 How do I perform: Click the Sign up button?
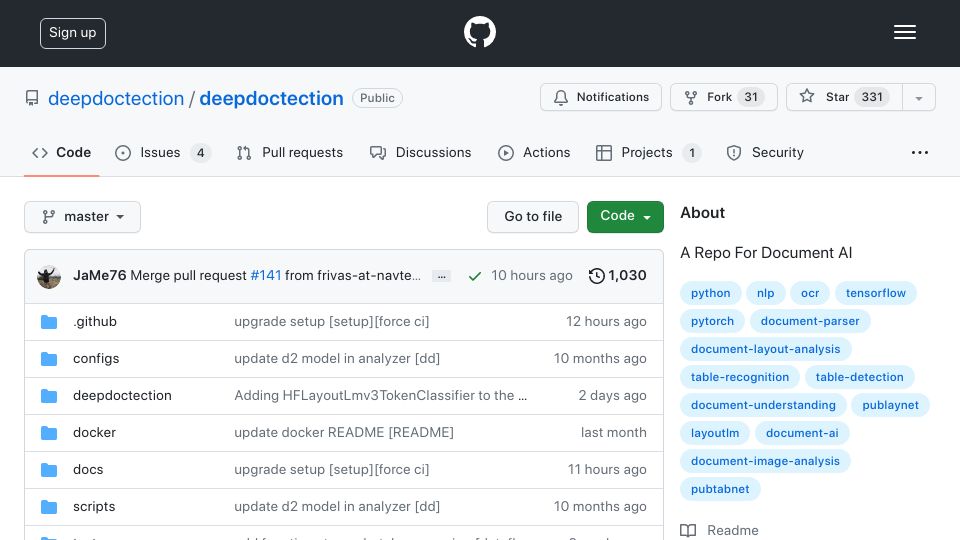(x=73, y=33)
